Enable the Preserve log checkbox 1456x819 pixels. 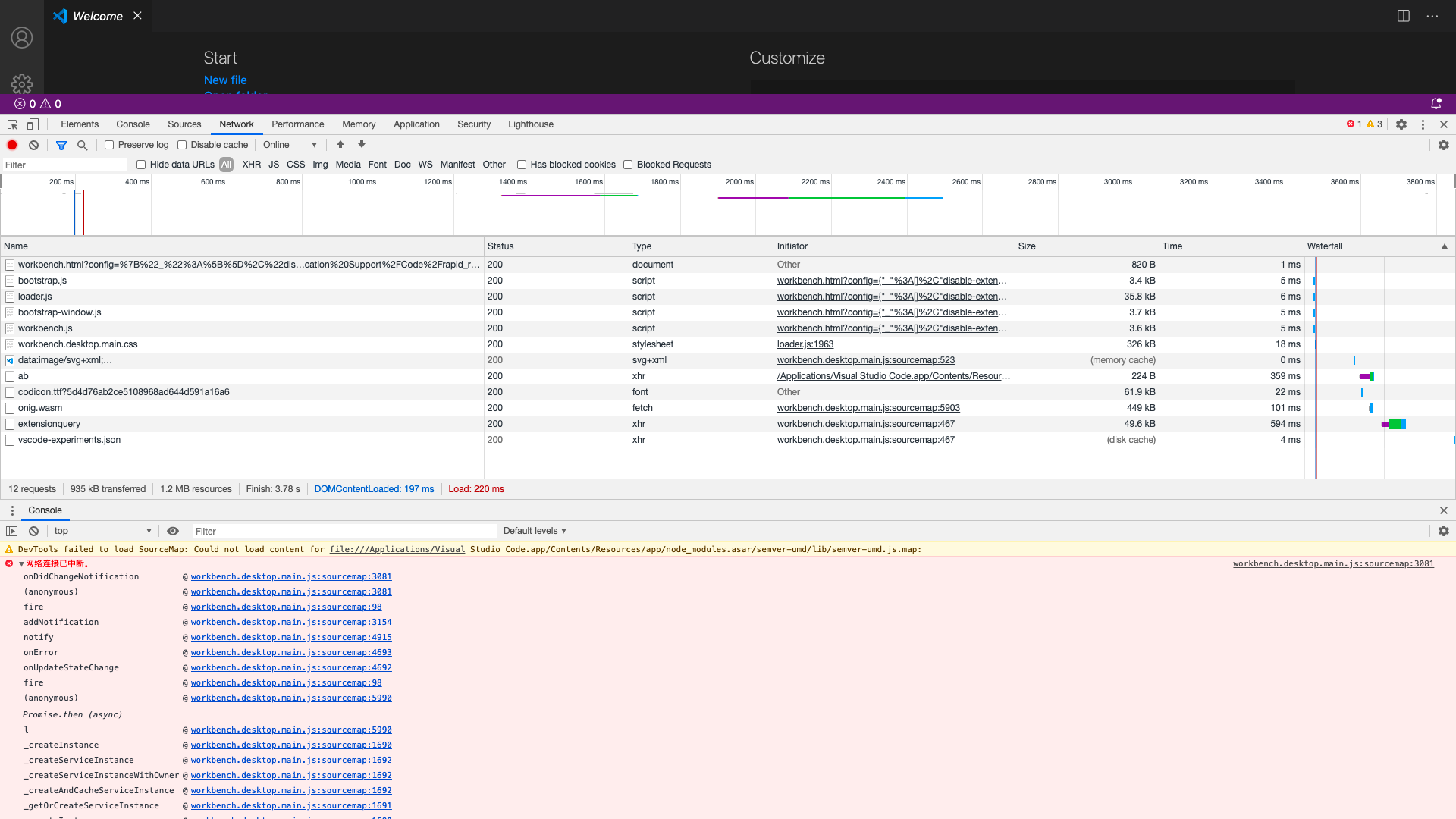(x=109, y=145)
